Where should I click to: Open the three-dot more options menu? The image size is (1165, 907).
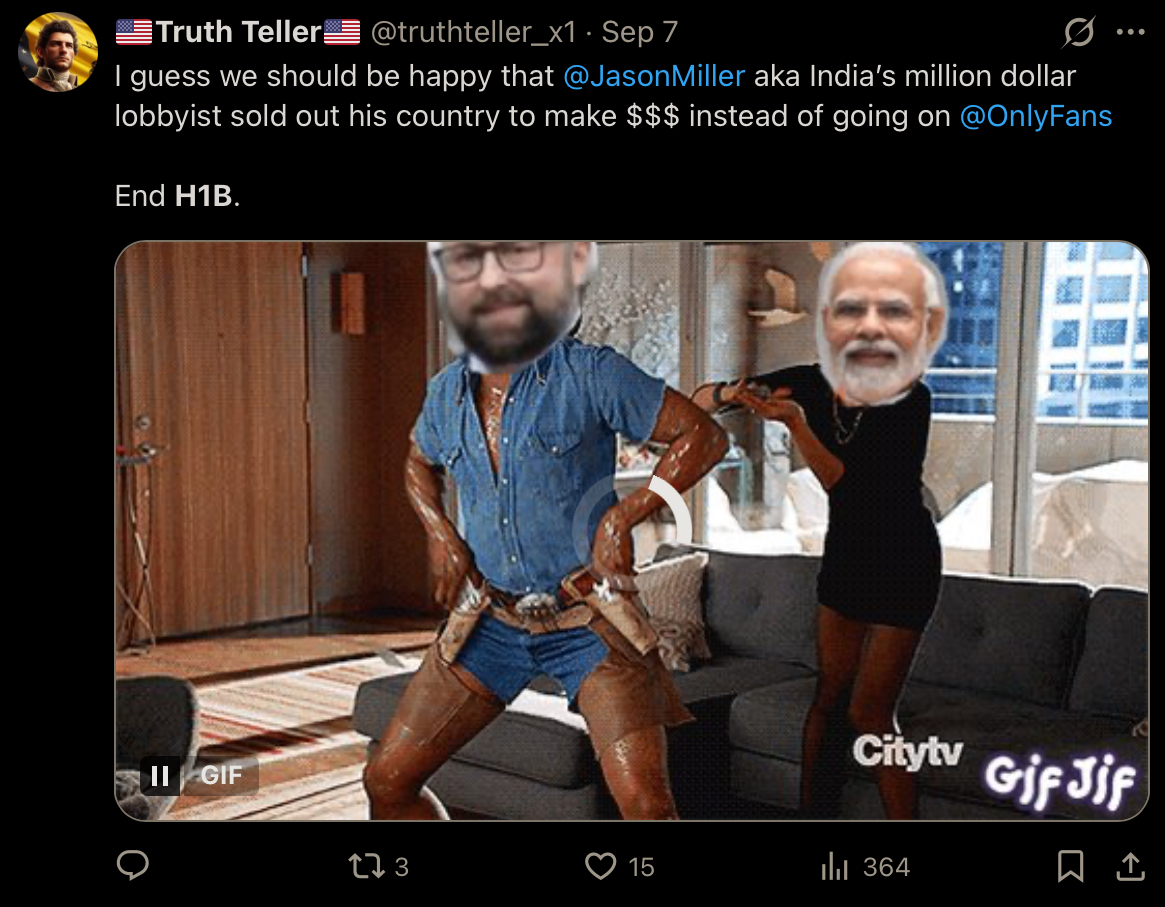tap(1130, 32)
